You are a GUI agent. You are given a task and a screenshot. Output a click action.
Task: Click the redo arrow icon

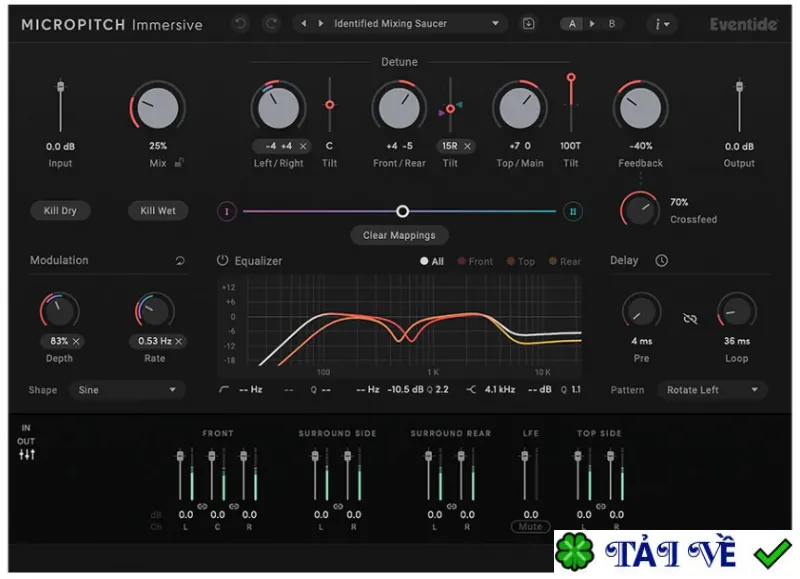(x=271, y=23)
